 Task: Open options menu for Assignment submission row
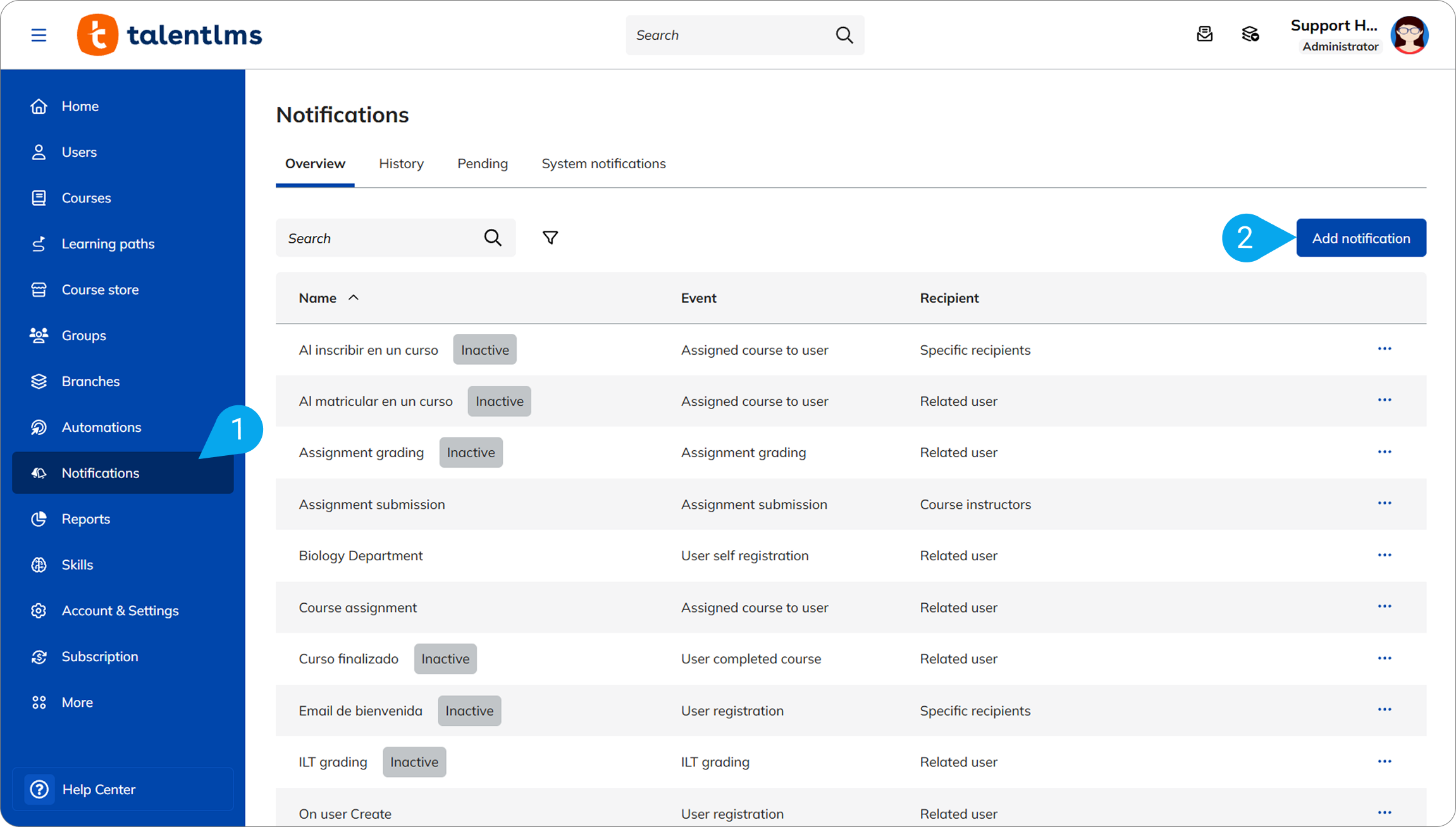coord(1384,503)
